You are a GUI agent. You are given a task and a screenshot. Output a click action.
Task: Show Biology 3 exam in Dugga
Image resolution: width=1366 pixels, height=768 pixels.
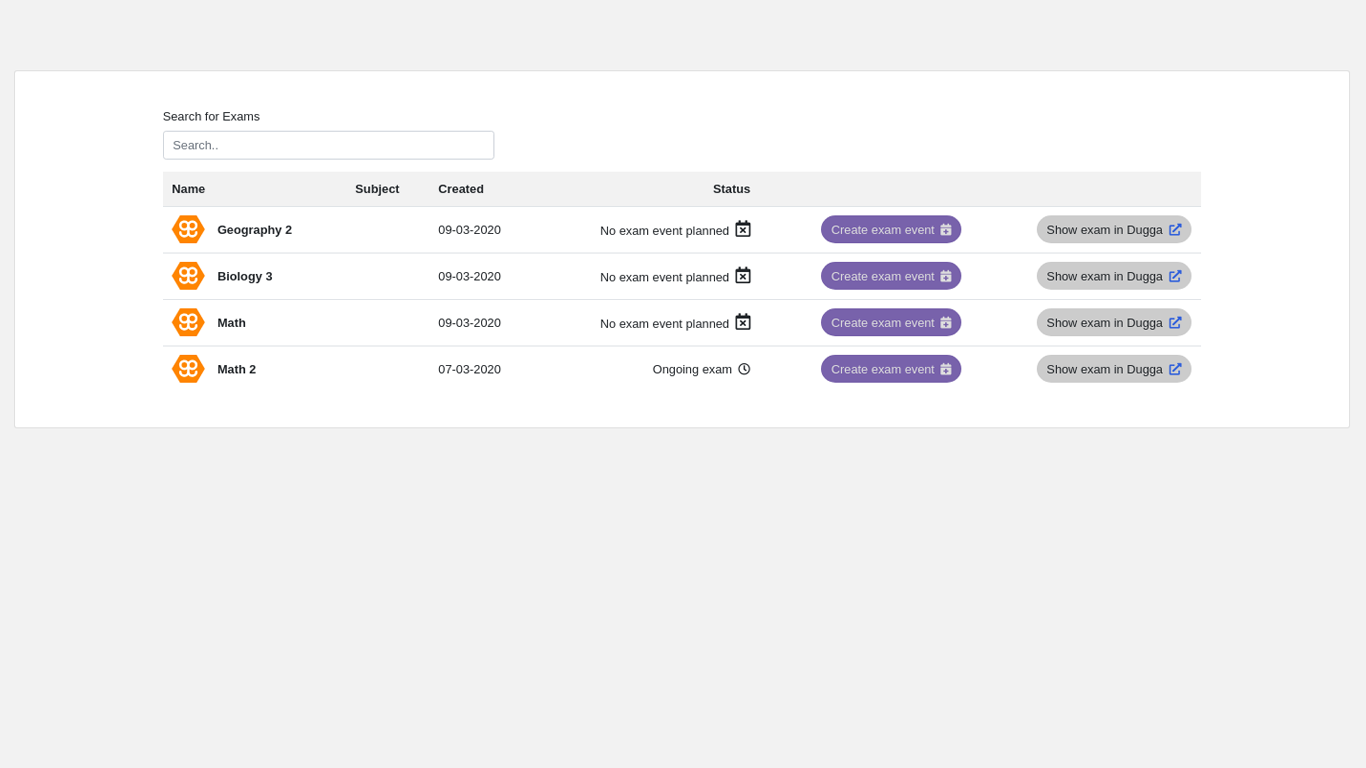tap(1114, 276)
